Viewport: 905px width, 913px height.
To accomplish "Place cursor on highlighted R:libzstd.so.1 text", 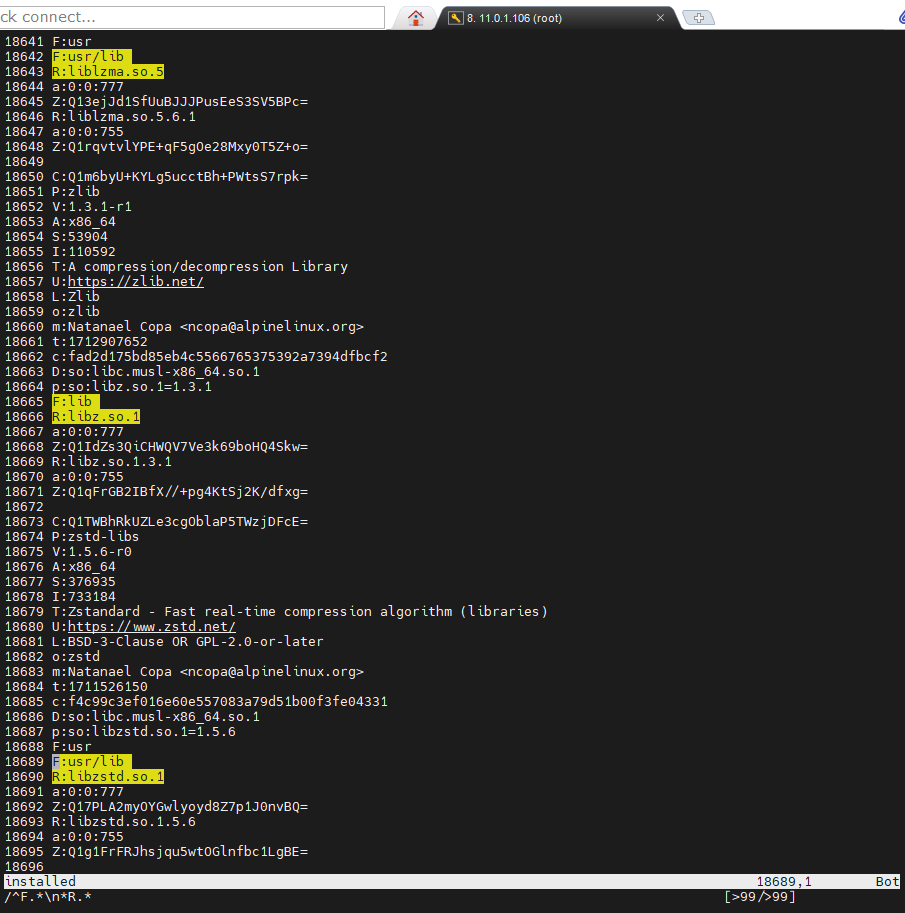I will point(108,777).
